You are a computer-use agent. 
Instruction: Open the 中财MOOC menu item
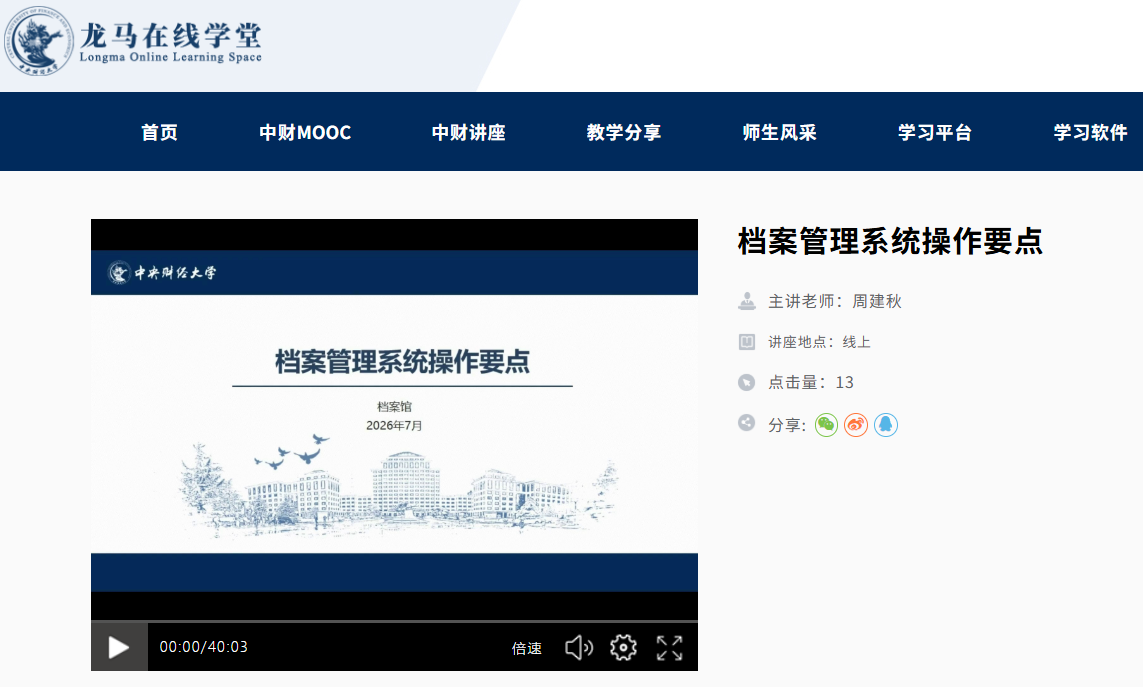tap(305, 132)
